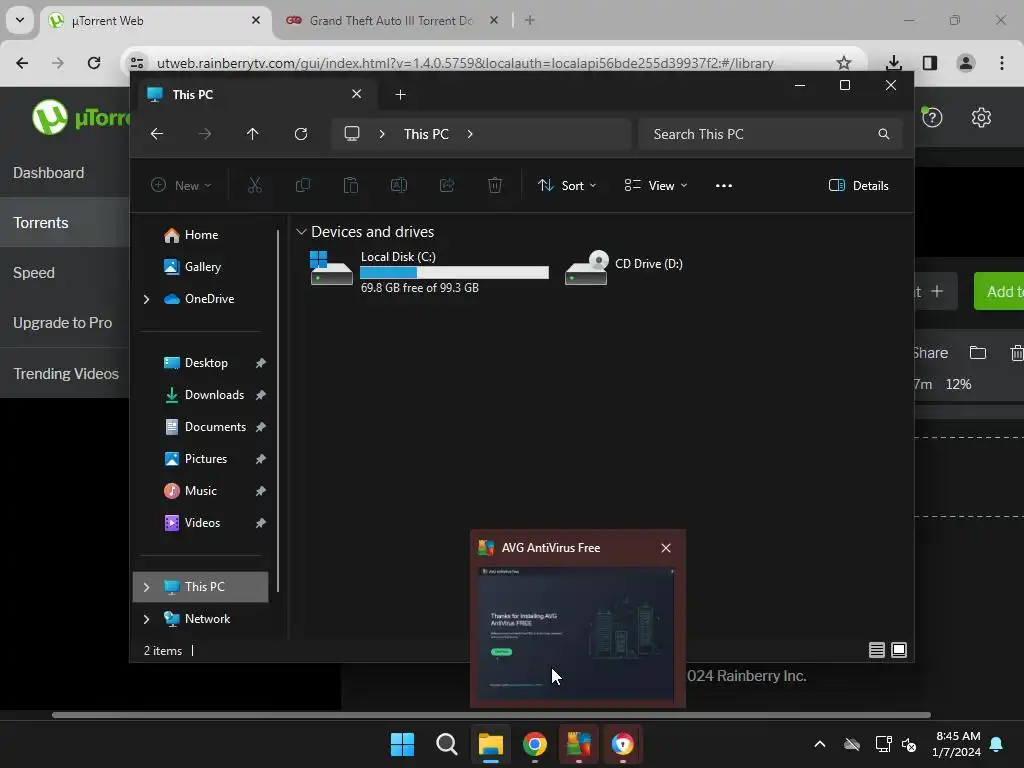Open Windows Start menu
The height and width of the screenshot is (768, 1024).
point(402,744)
